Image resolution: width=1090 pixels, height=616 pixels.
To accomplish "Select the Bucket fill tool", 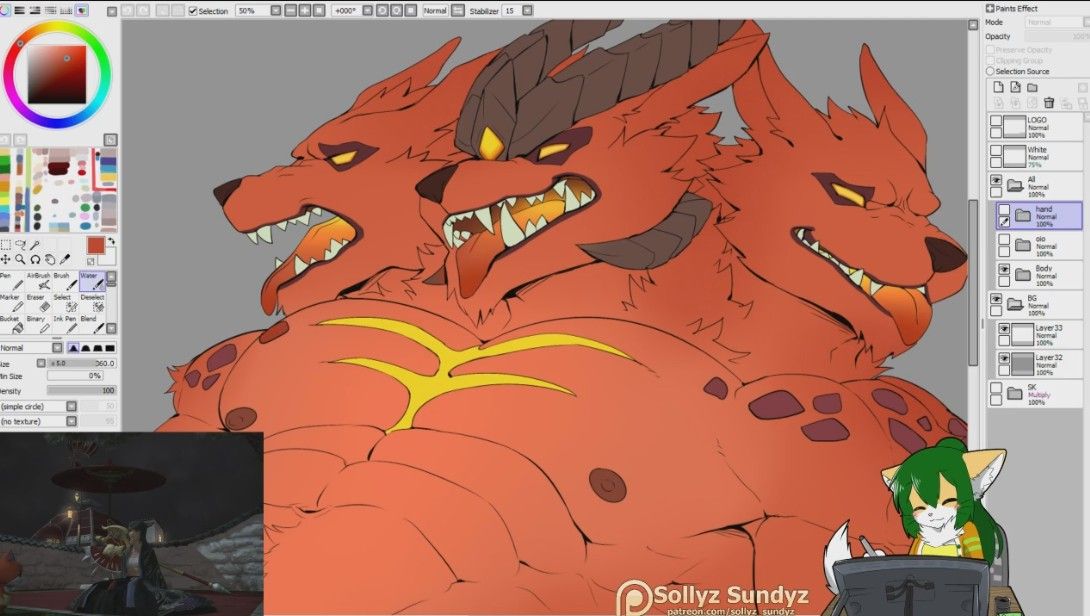I will pos(10,324).
